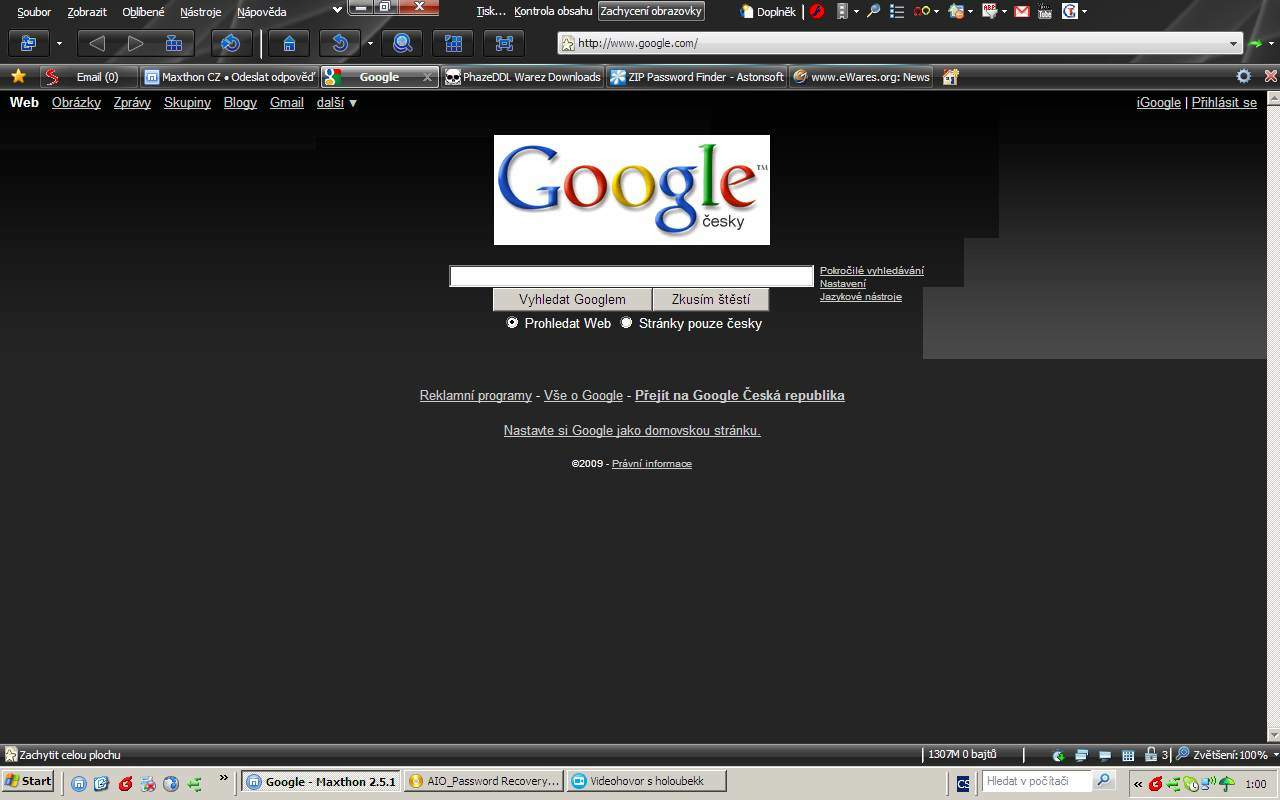Image resolution: width=1280 pixels, height=800 pixels.
Task: Click the Back arrow navigation button
Action: pos(96,43)
